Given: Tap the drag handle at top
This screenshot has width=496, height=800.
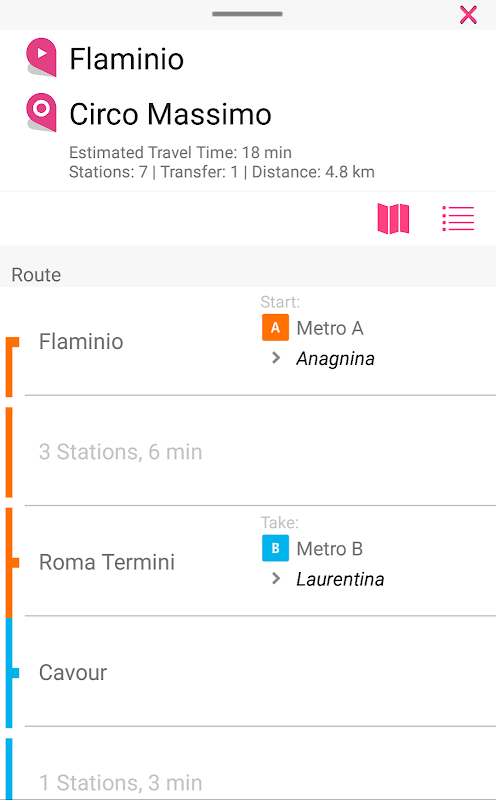Looking at the screenshot, I should pyautogui.click(x=247, y=14).
